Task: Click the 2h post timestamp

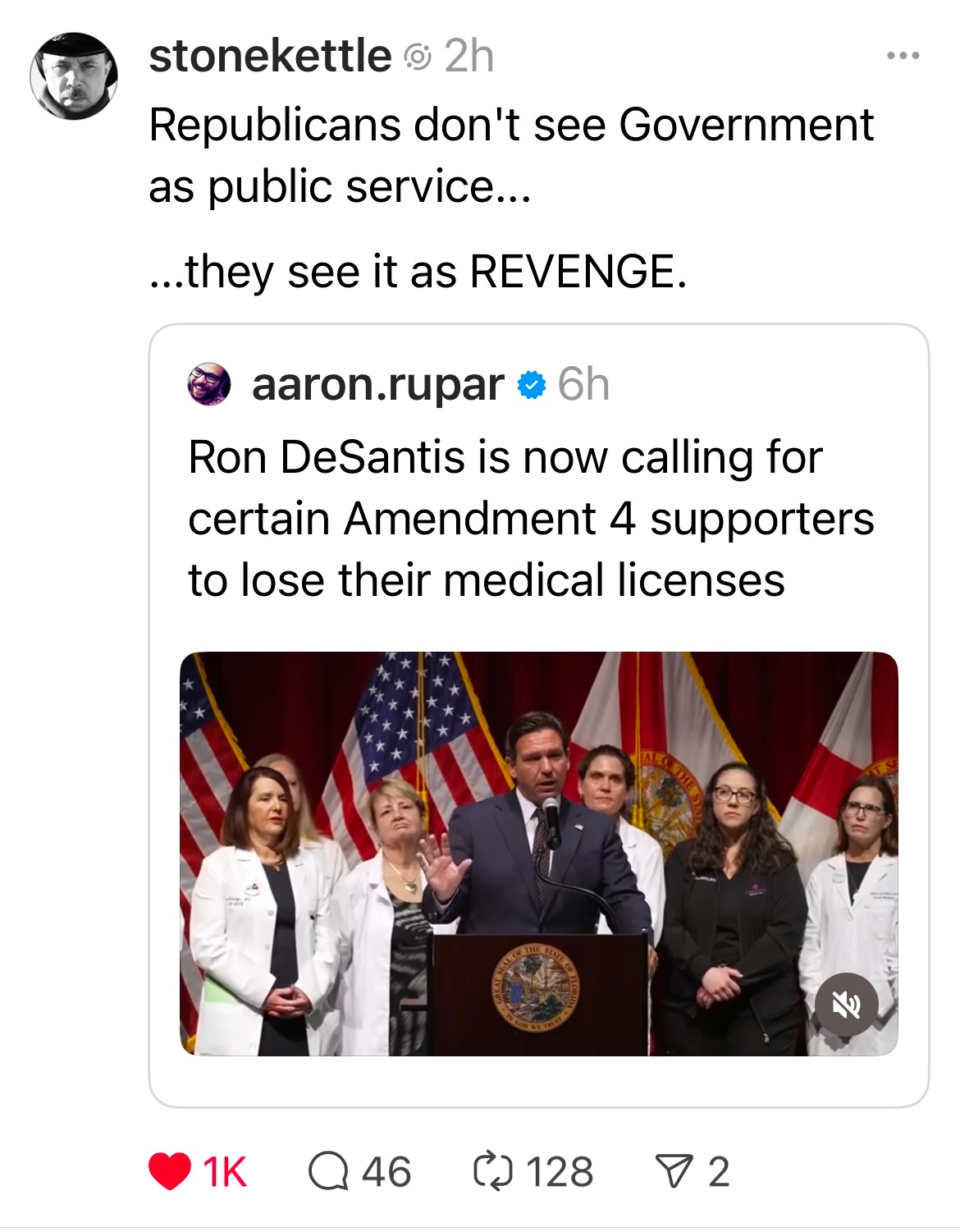Action: [469, 57]
